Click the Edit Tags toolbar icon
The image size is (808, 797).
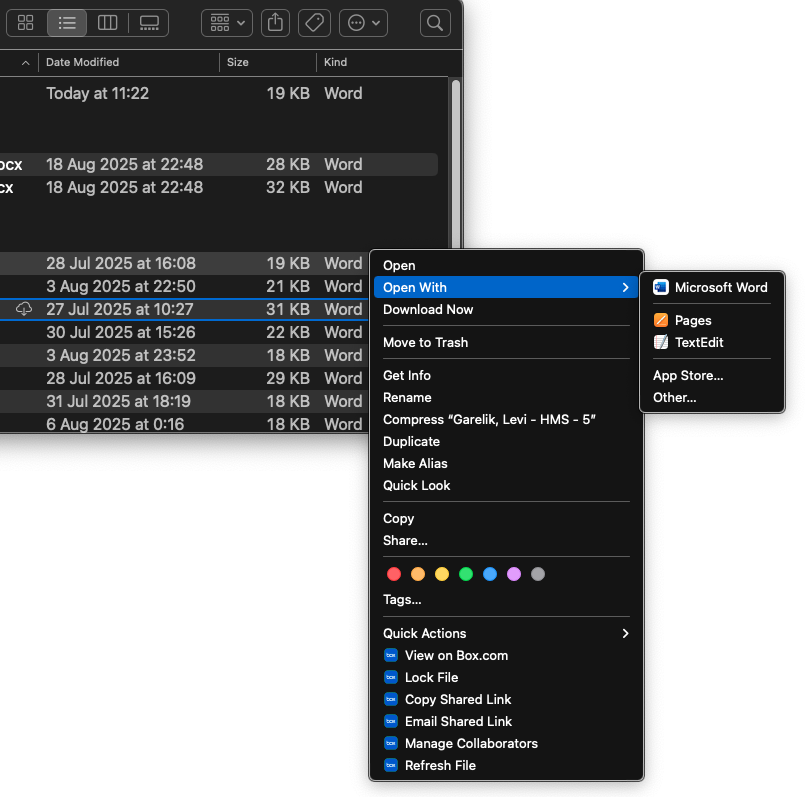pyautogui.click(x=314, y=22)
